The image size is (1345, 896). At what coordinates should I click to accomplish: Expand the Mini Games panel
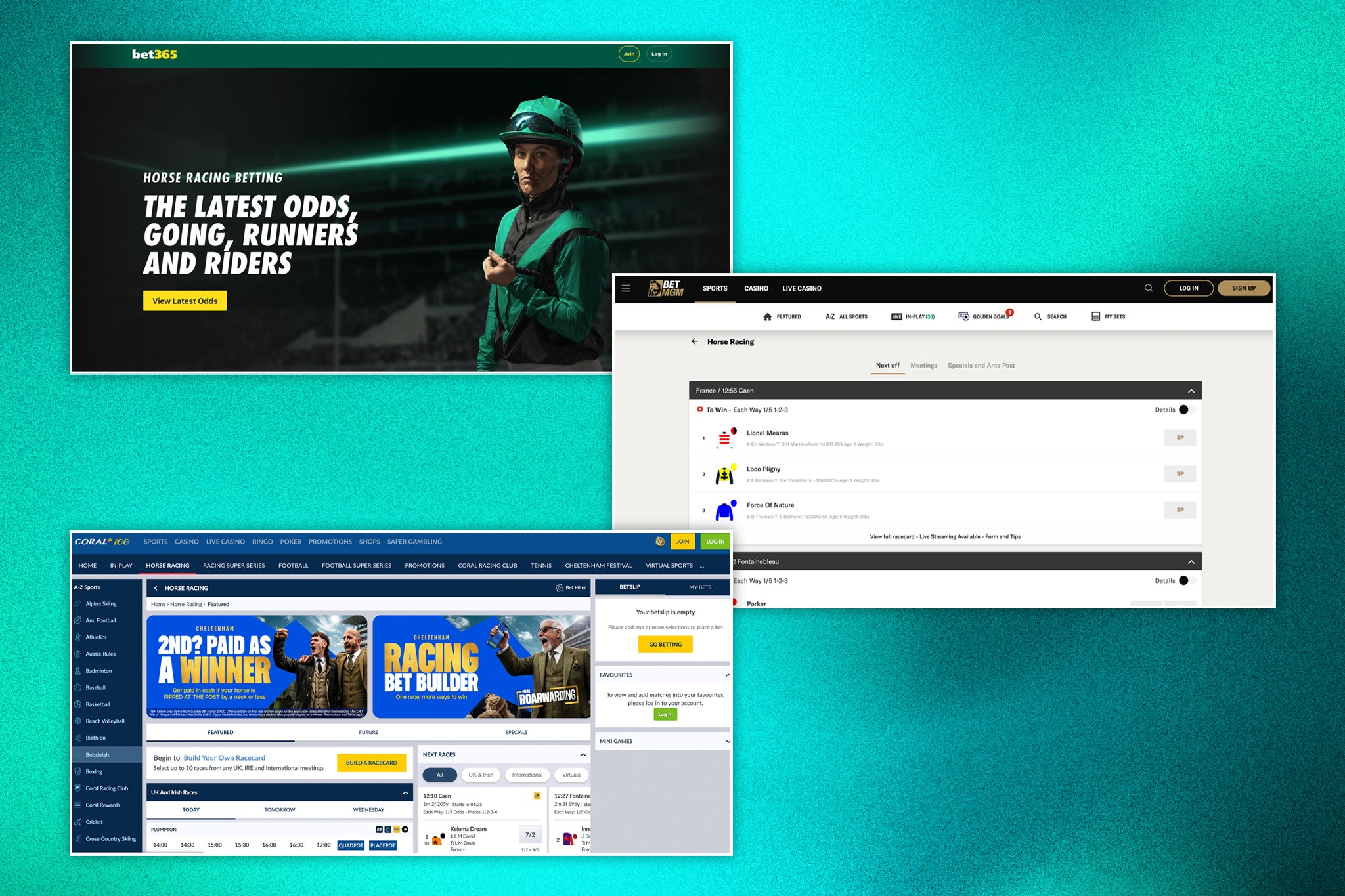pyautogui.click(x=727, y=741)
